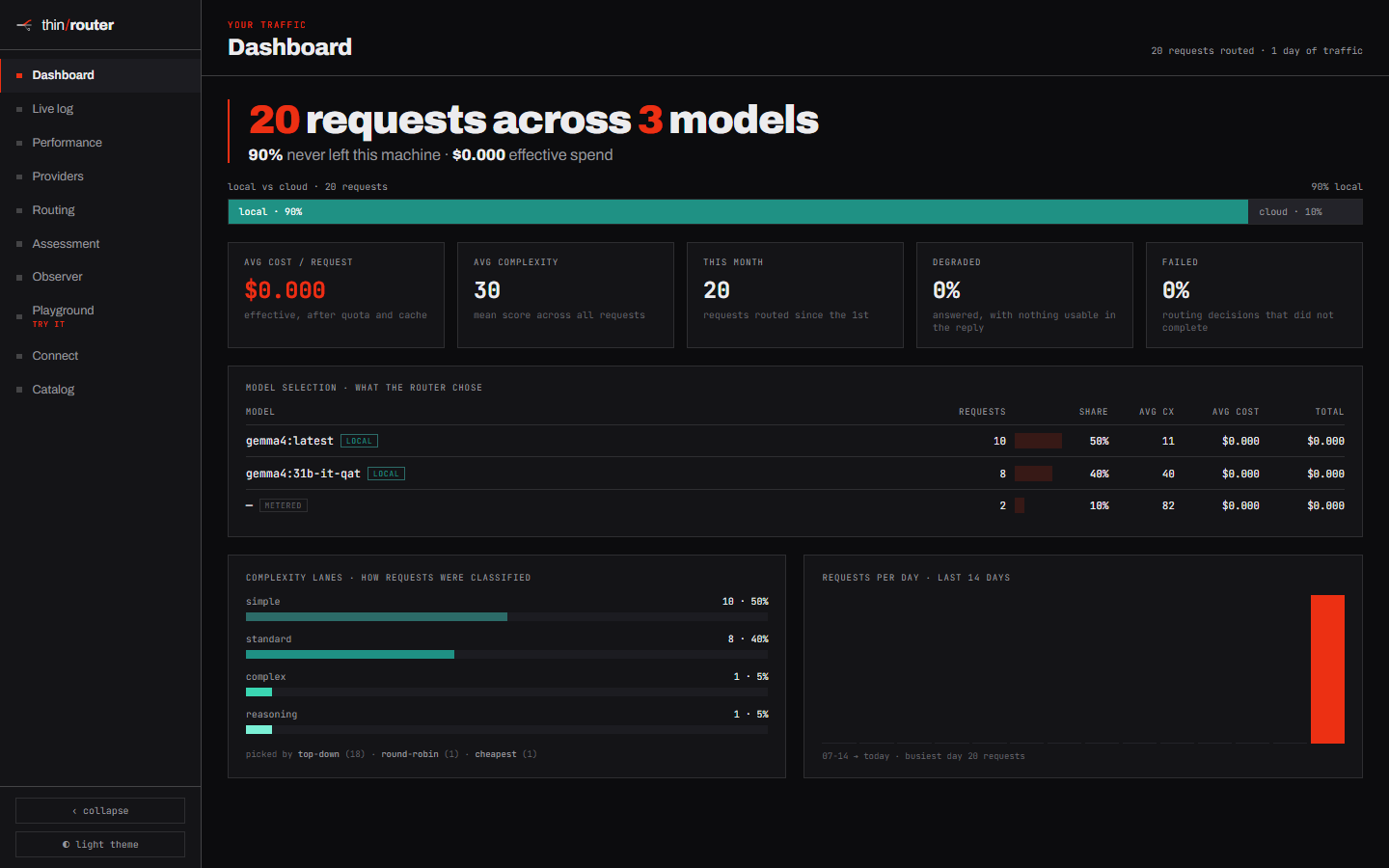This screenshot has height=868, width=1389.
Task: Click the cheapest picker label
Action: tap(496, 754)
